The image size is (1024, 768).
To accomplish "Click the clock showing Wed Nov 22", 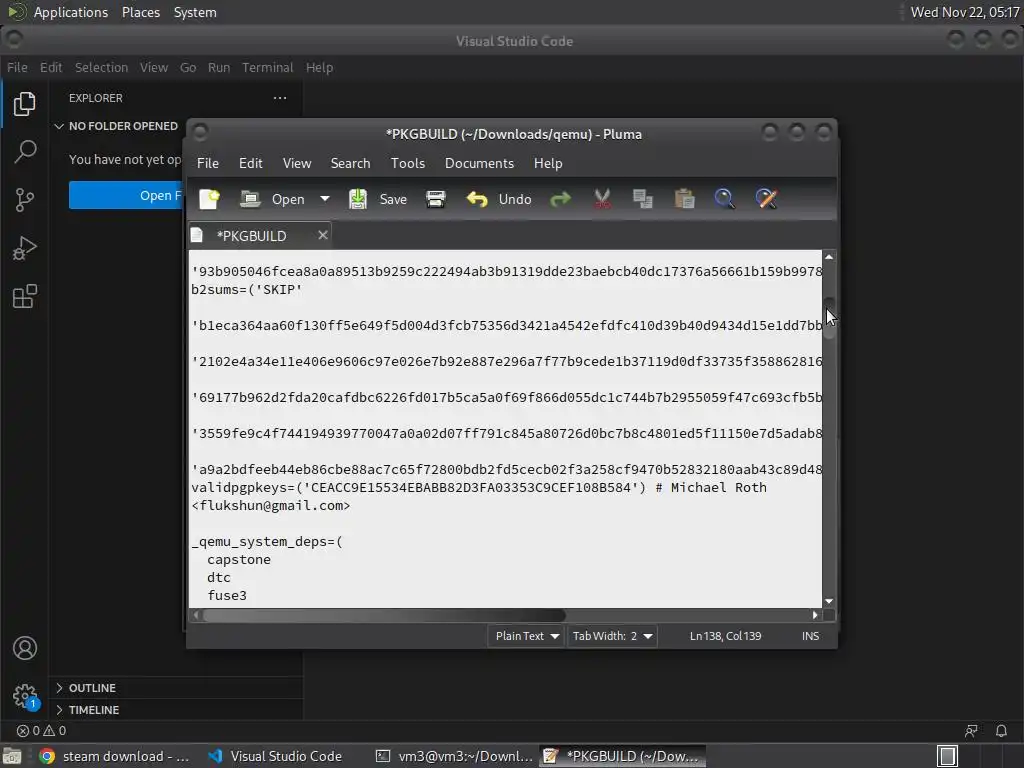I will [x=965, y=12].
